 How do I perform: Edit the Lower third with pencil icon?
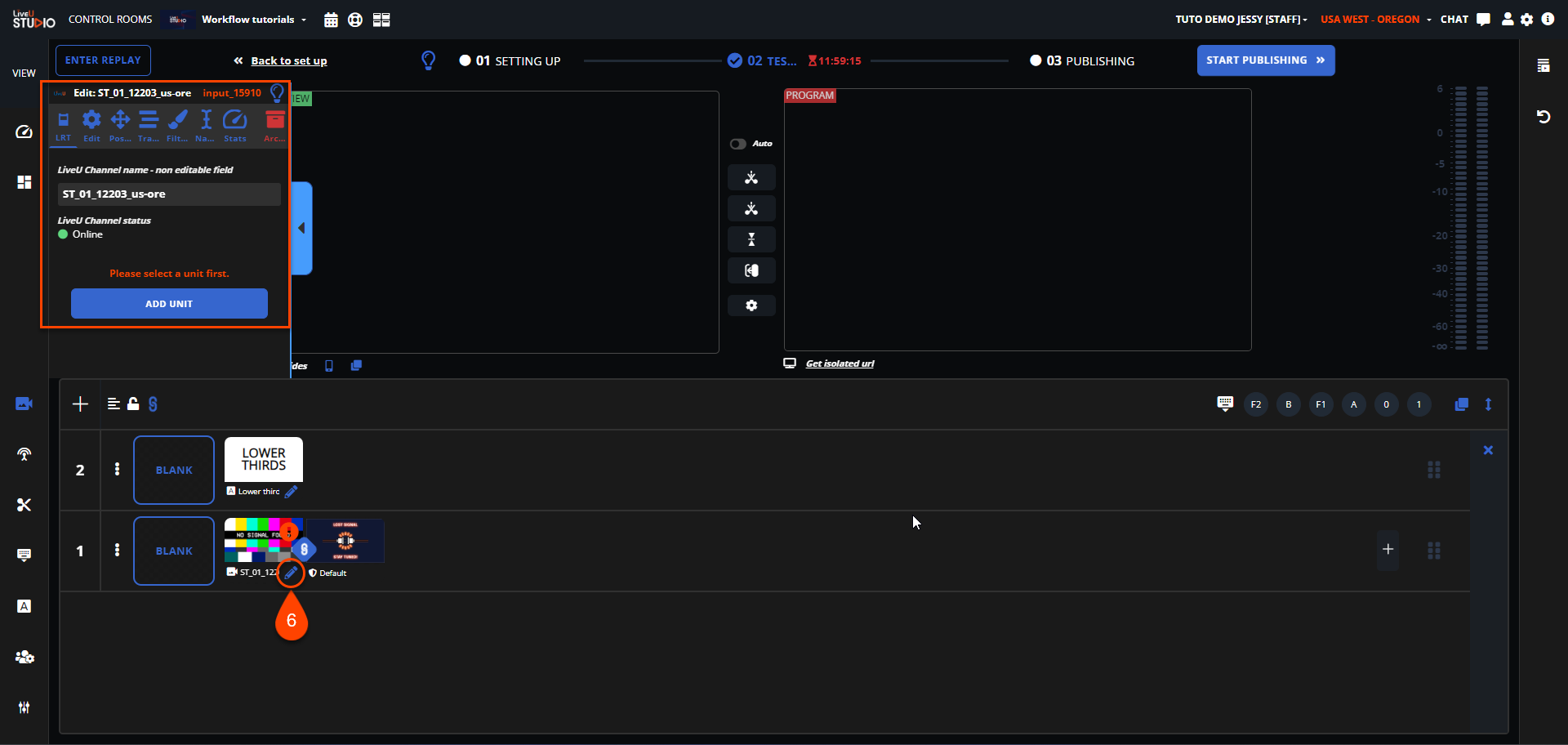coord(291,492)
